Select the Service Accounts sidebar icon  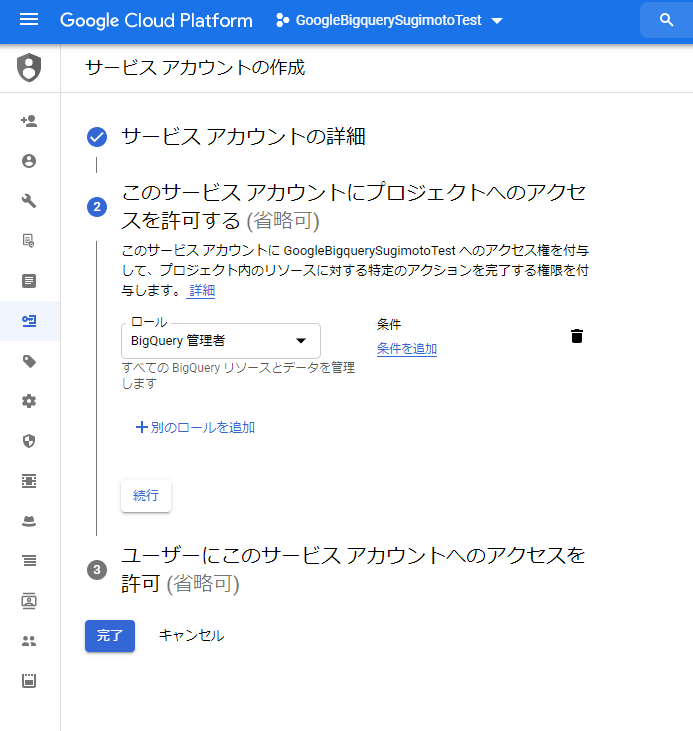tap(29, 321)
